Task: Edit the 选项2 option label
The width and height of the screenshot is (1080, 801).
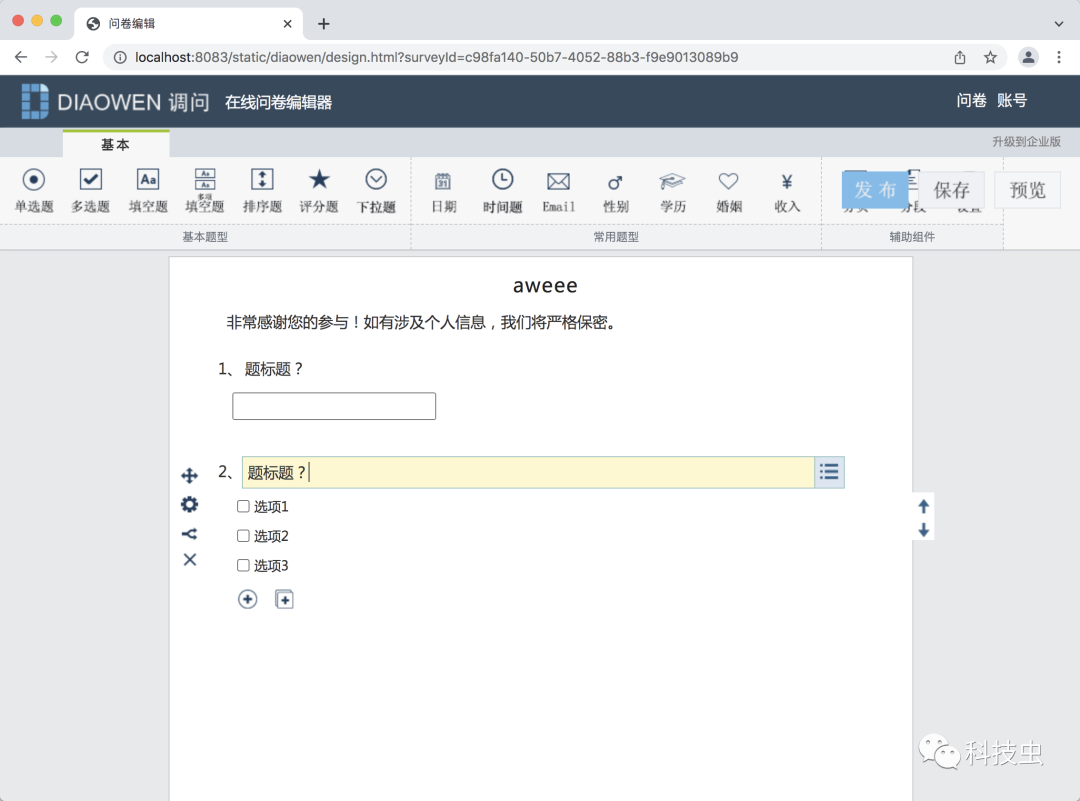Action: [x=271, y=537]
